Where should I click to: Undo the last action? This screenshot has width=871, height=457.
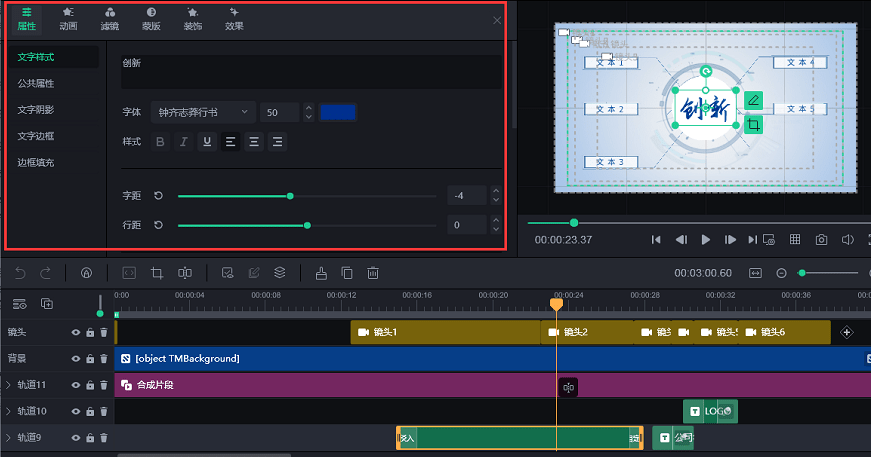20,273
